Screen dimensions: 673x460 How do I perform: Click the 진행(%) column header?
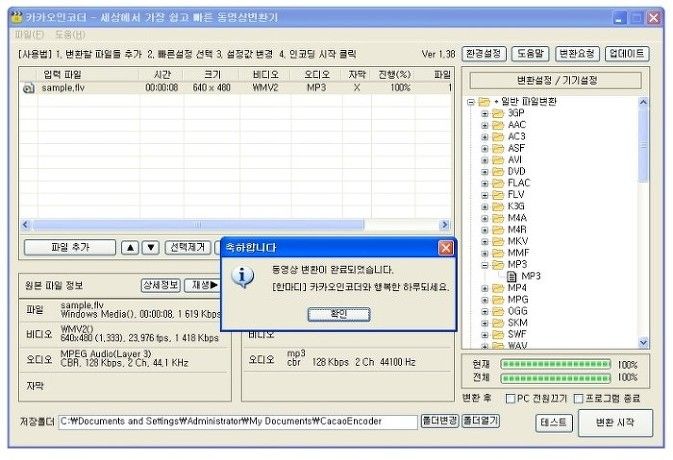tap(394, 75)
